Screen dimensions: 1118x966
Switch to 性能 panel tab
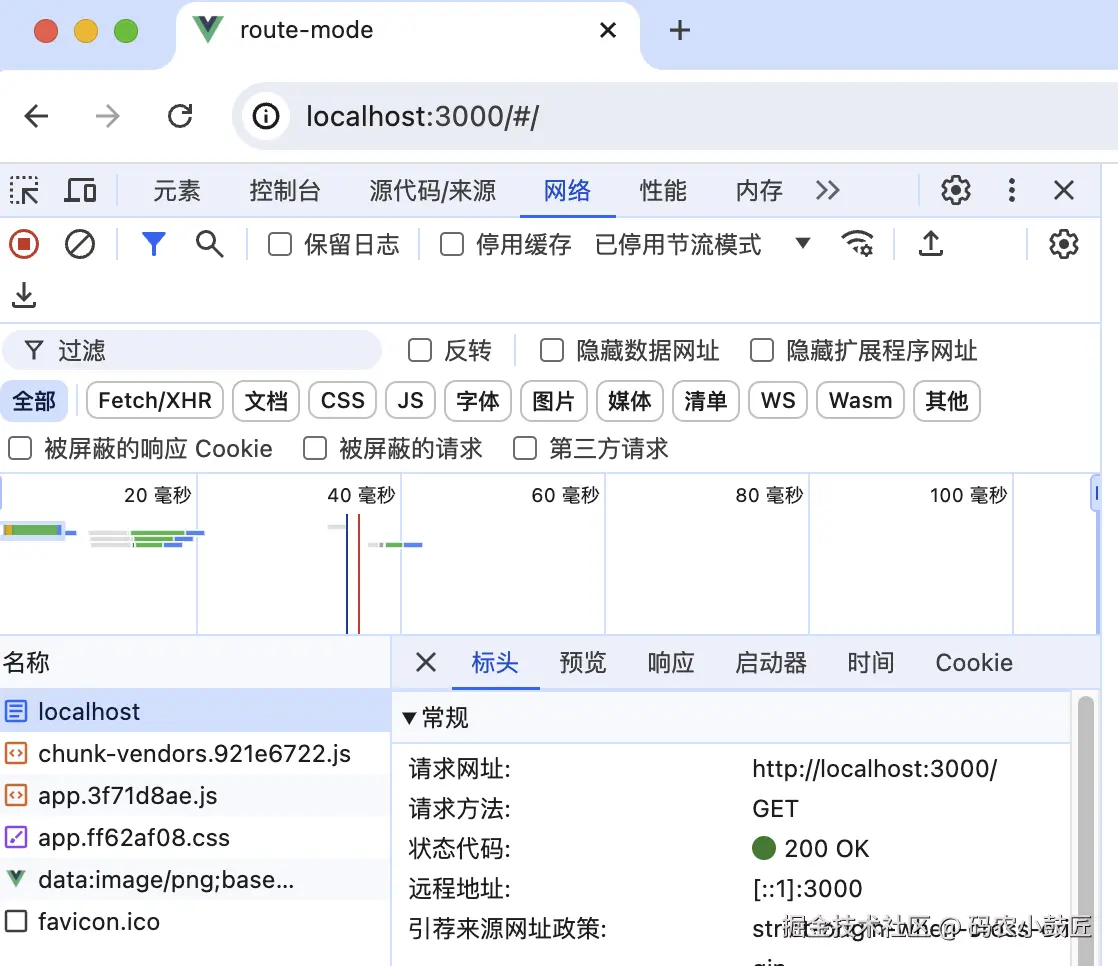[x=663, y=191]
